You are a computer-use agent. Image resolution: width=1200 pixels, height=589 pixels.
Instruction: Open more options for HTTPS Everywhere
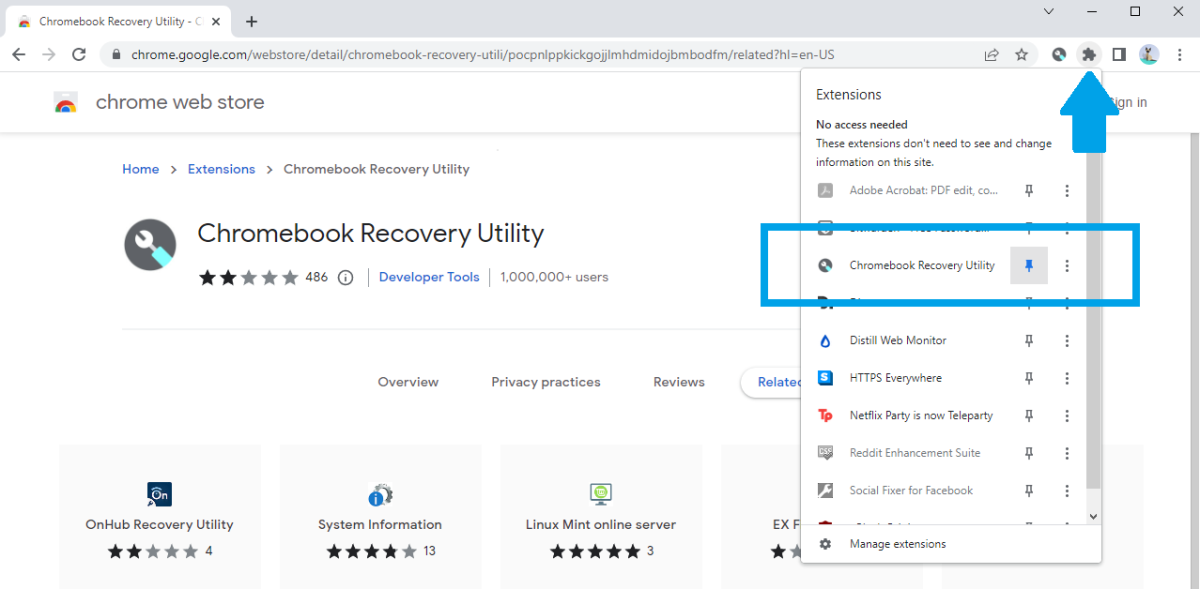[x=1067, y=378]
